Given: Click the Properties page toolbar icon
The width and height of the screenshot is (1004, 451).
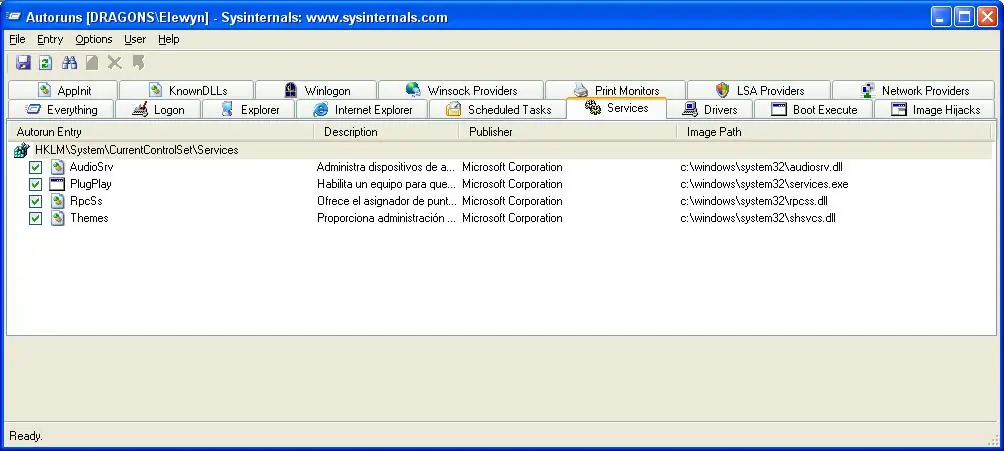Looking at the screenshot, I should click(x=92, y=63).
